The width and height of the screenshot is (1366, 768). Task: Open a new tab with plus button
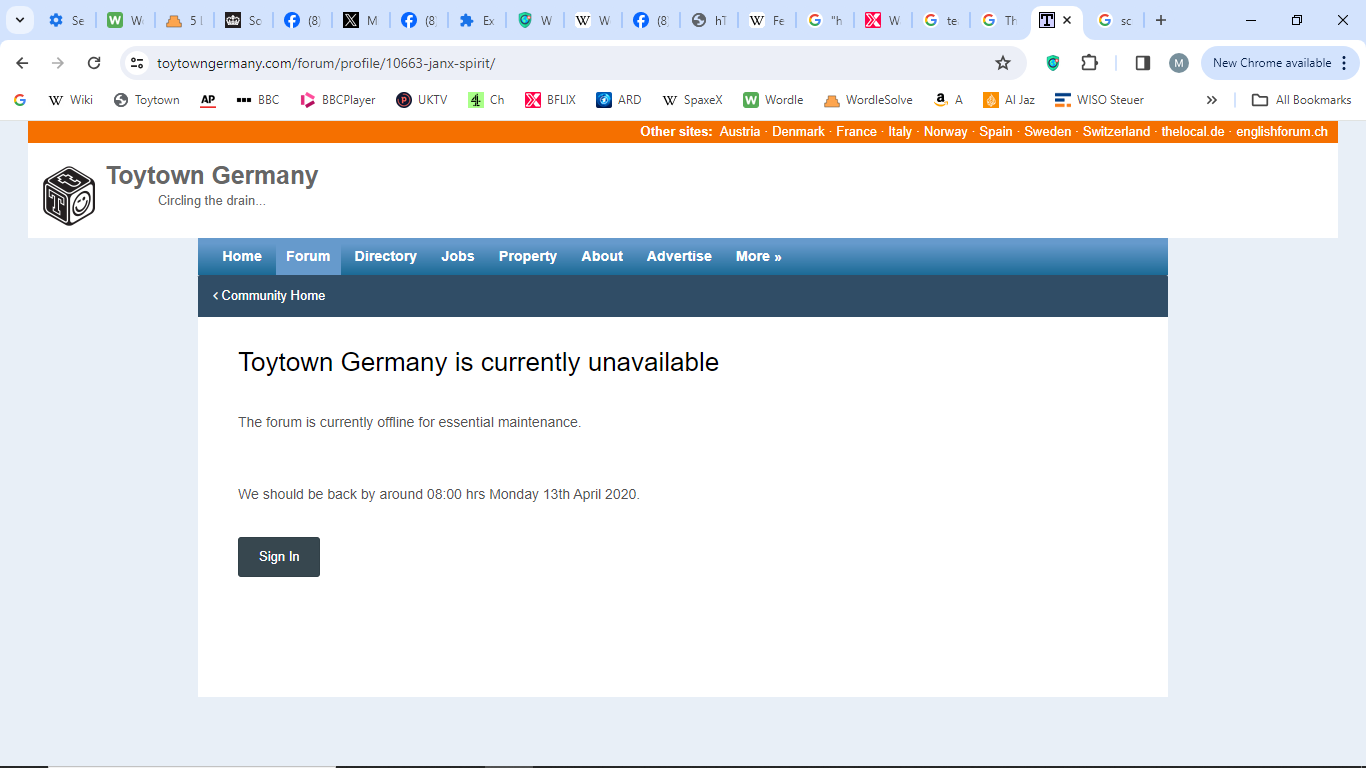pyautogui.click(x=1160, y=20)
